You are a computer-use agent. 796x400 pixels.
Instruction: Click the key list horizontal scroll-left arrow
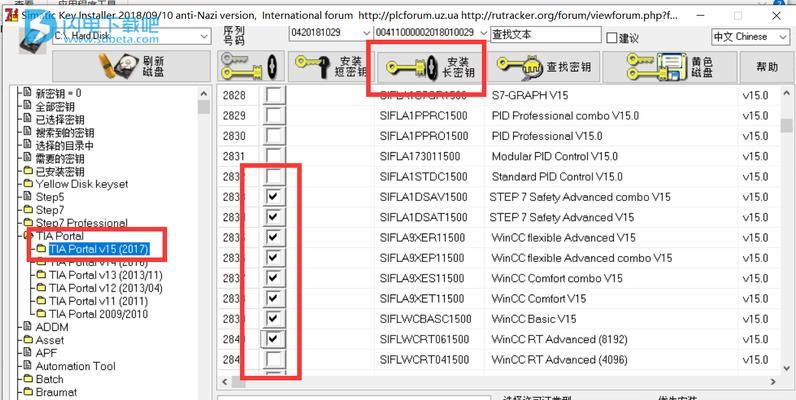pos(225,382)
